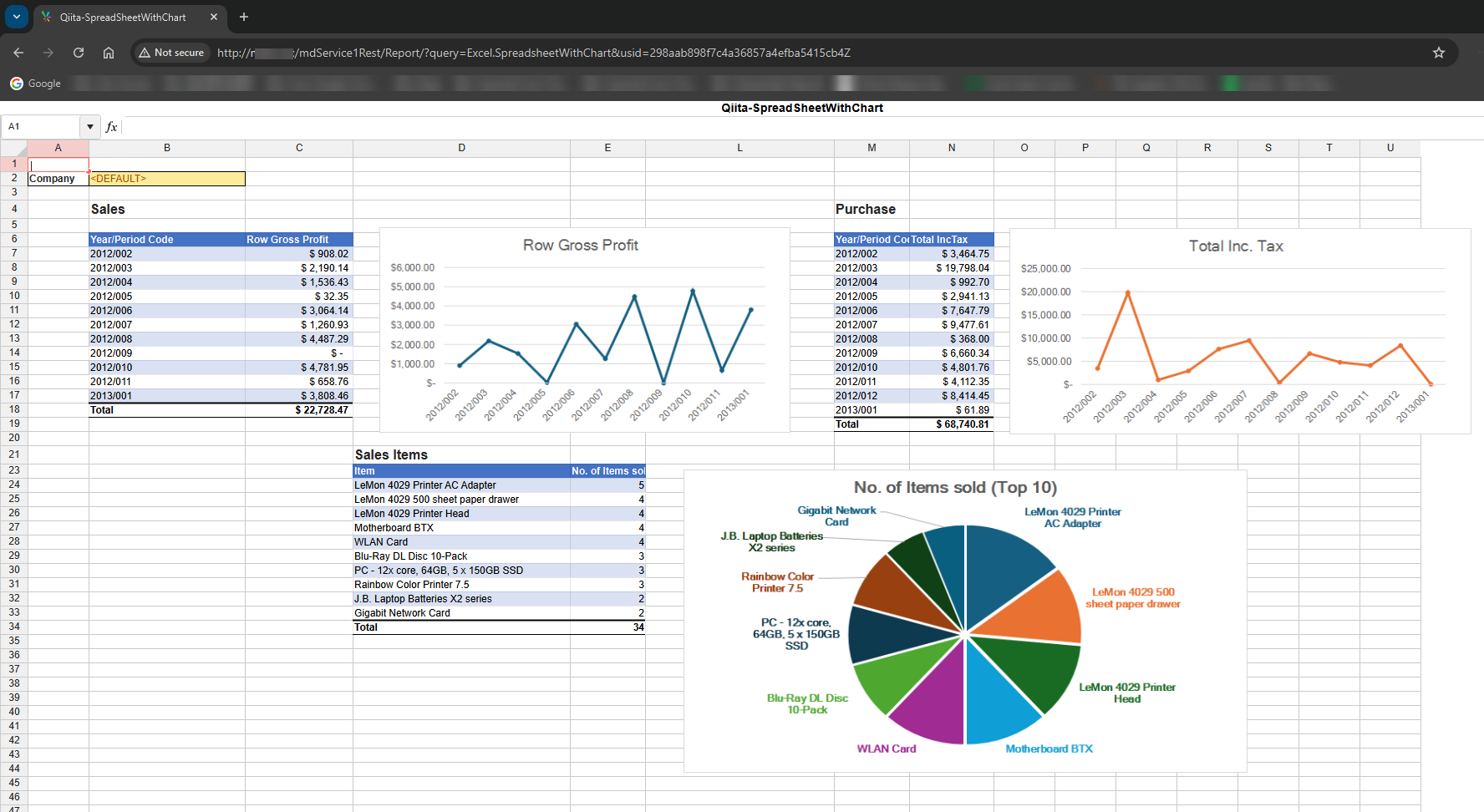Select the $ 19,798.04 purchase cell
The image size is (1484, 812).
coord(952,268)
